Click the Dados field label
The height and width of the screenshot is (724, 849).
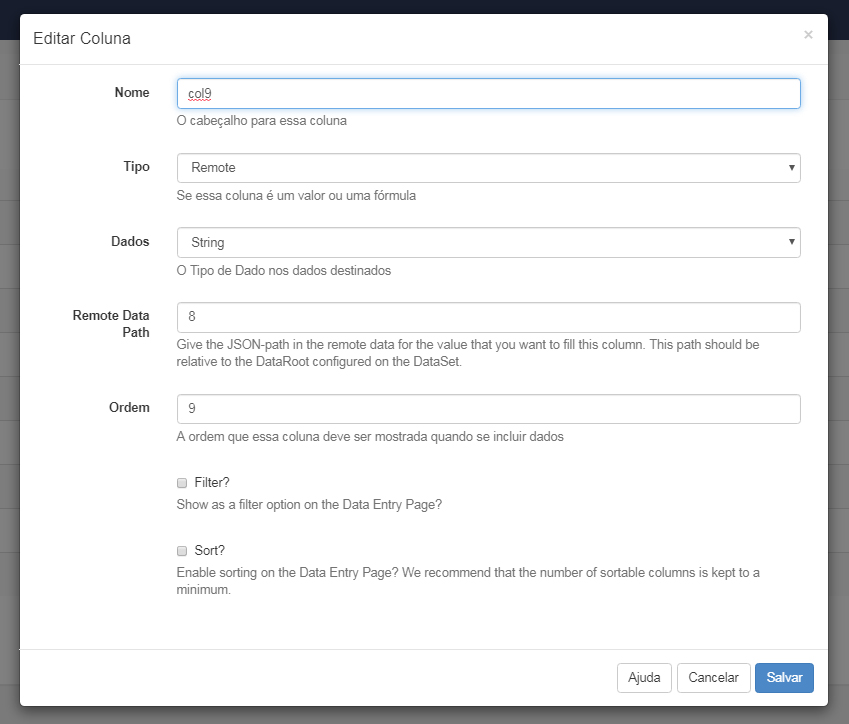130,242
